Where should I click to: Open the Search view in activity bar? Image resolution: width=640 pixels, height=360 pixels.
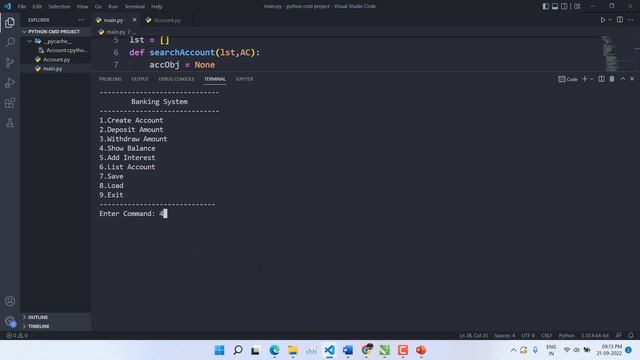(10, 42)
